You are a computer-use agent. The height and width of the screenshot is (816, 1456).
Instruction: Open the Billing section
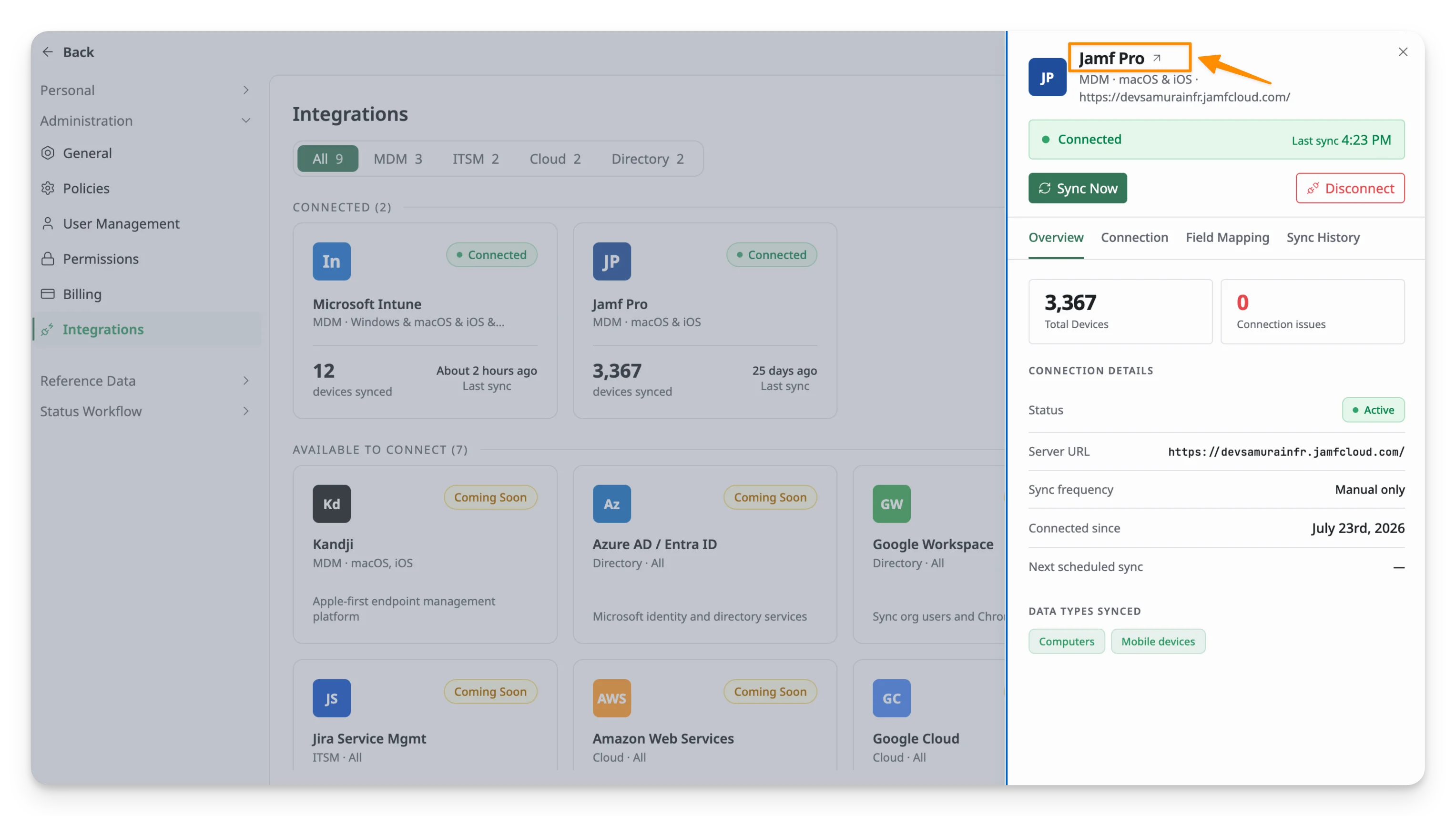pyautogui.click(x=82, y=294)
